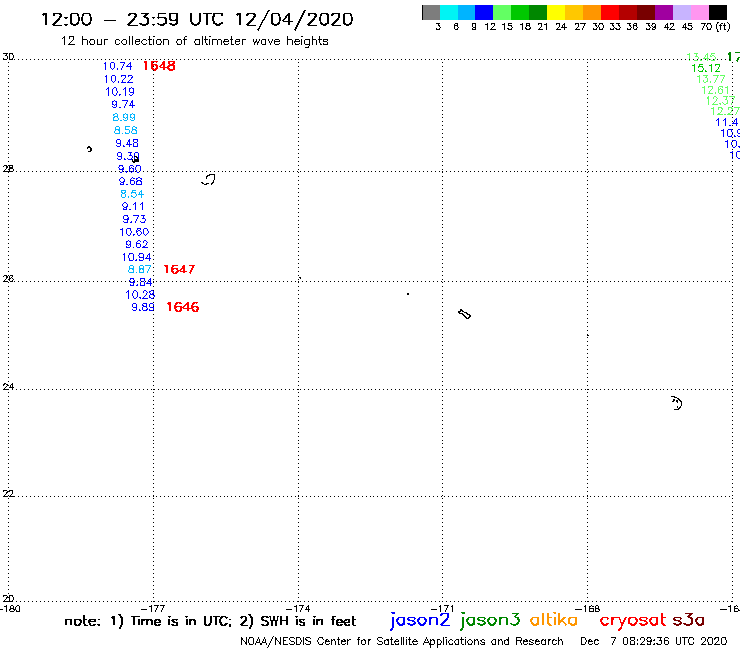This screenshot has height=650, width=740.
Task: Click the light blue value 8.87
Action: 140,270
